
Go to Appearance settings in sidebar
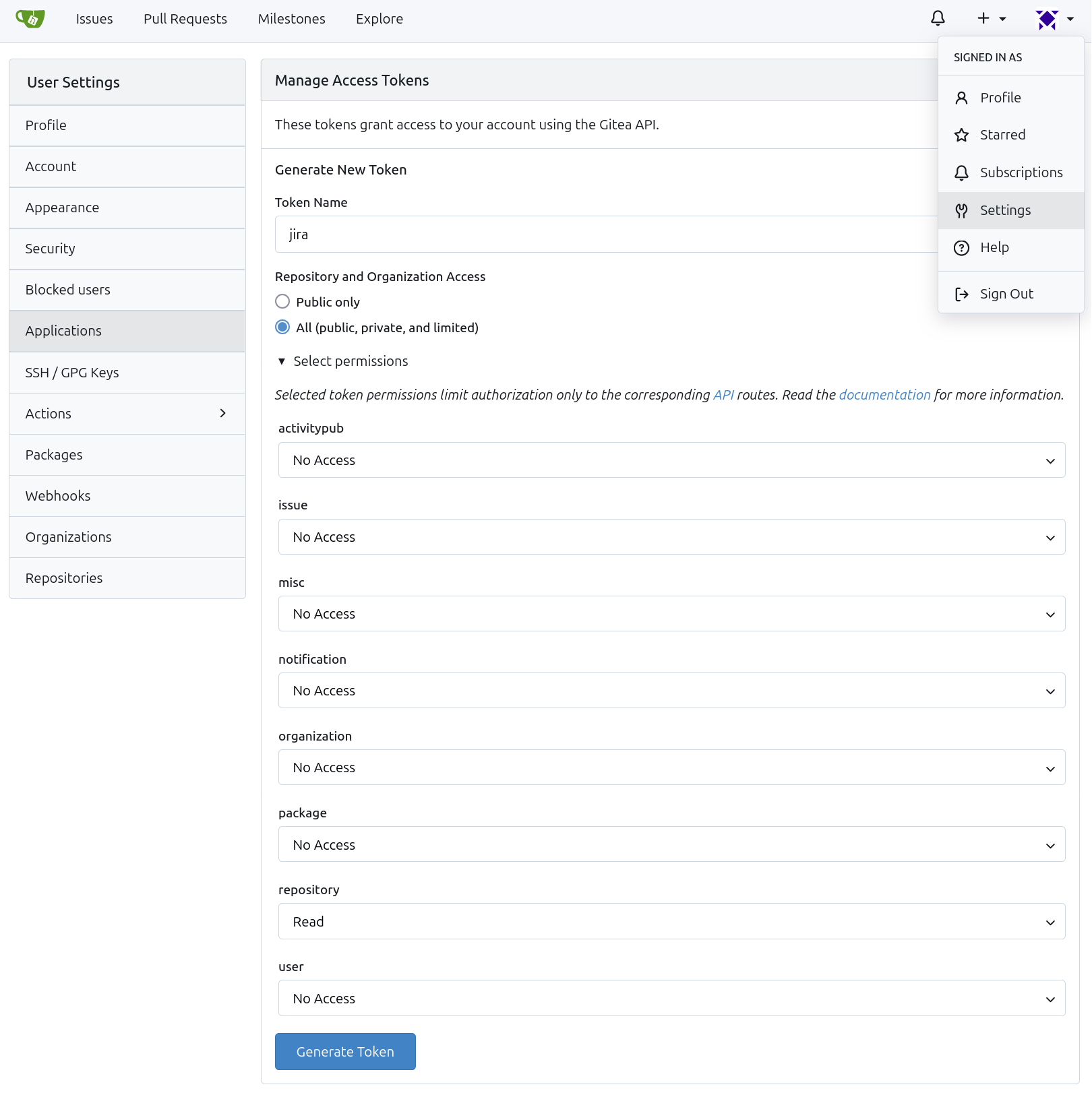127,208
